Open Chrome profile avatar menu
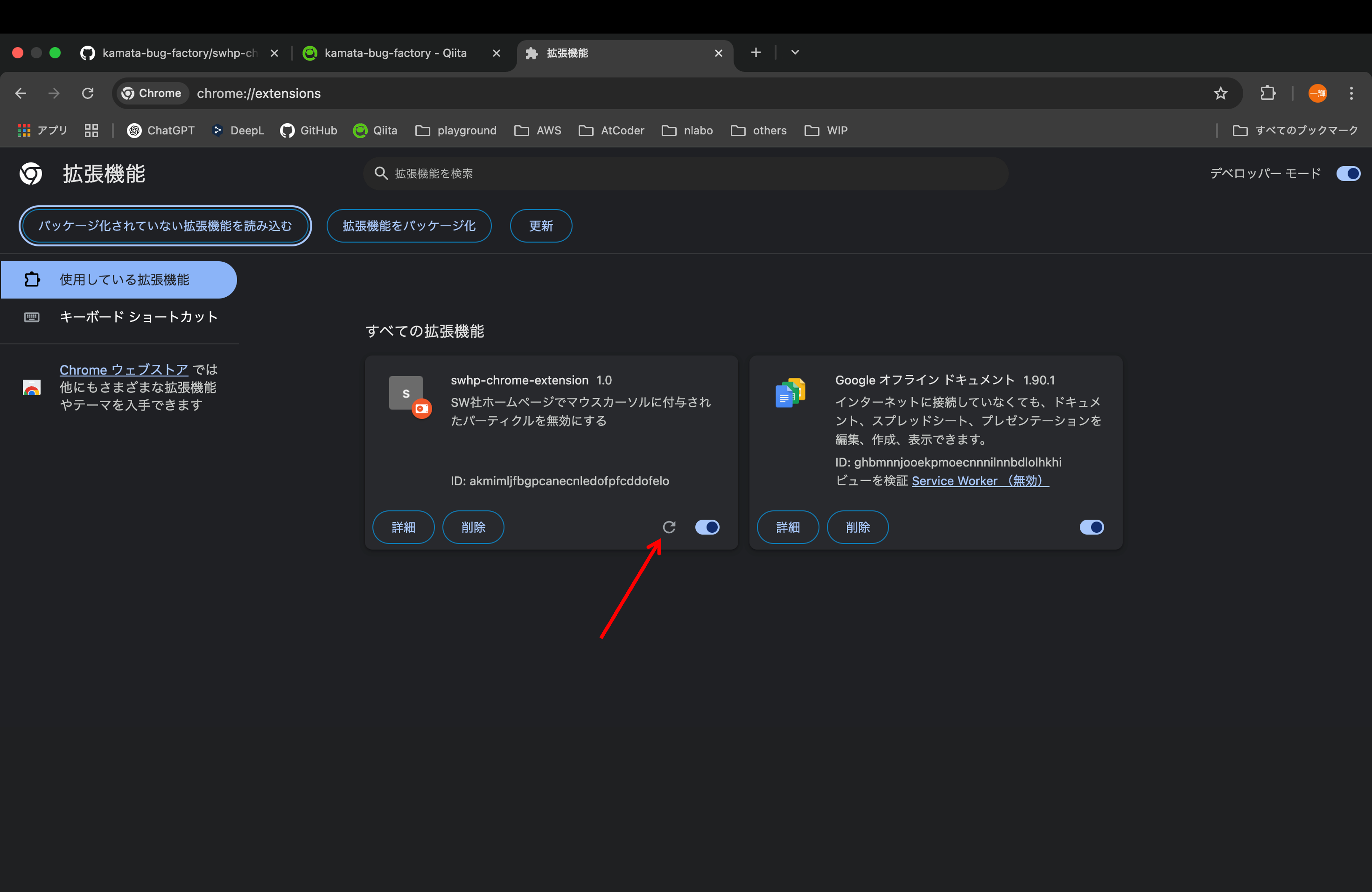The width and height of the screenshot is (1372, 892). 1317,93
